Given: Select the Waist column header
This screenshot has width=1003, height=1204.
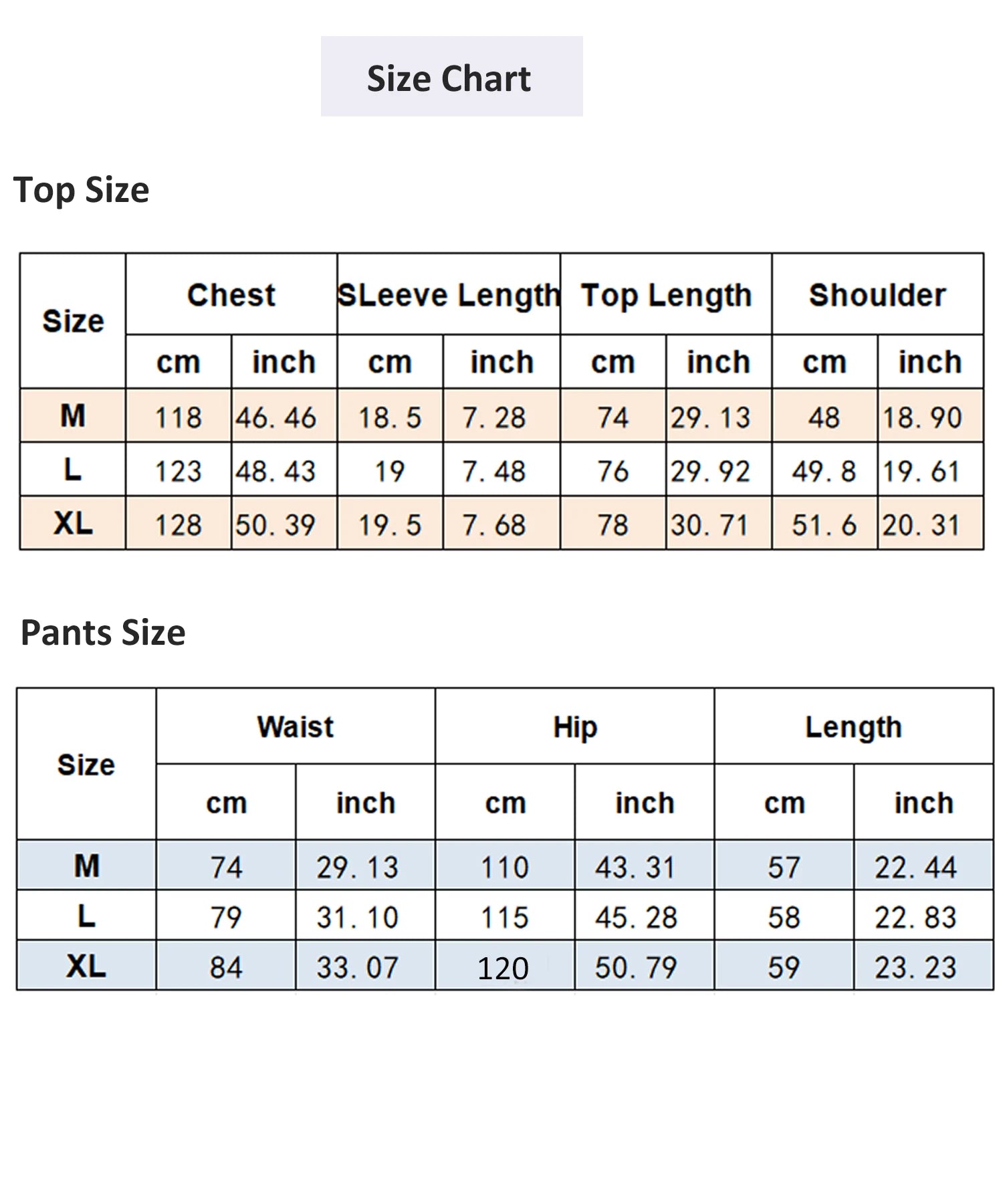Looking at the screenshot, I should (296, 727).
